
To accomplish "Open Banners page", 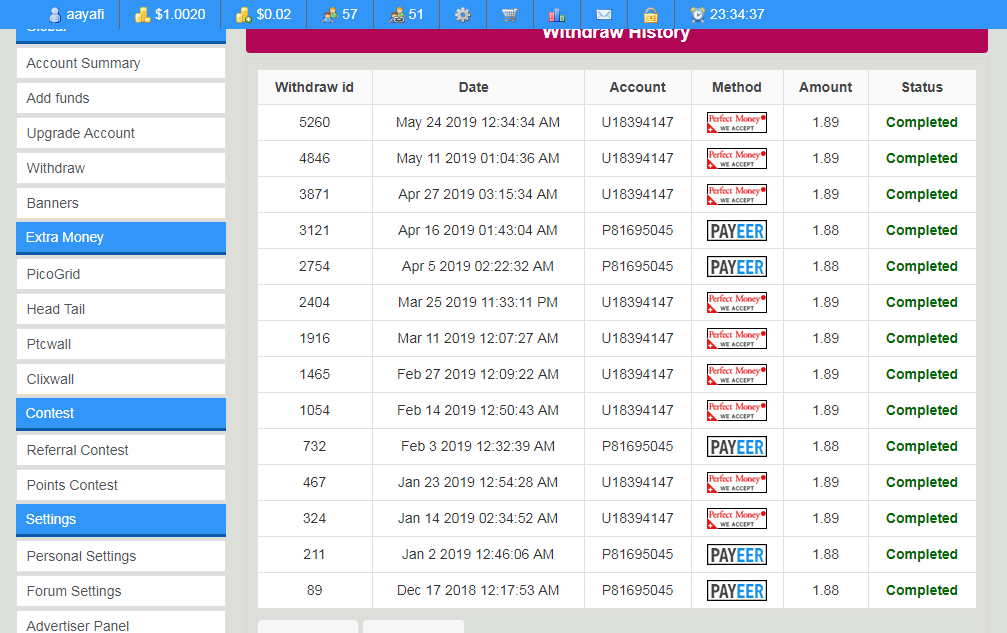I will click(121, 203).
